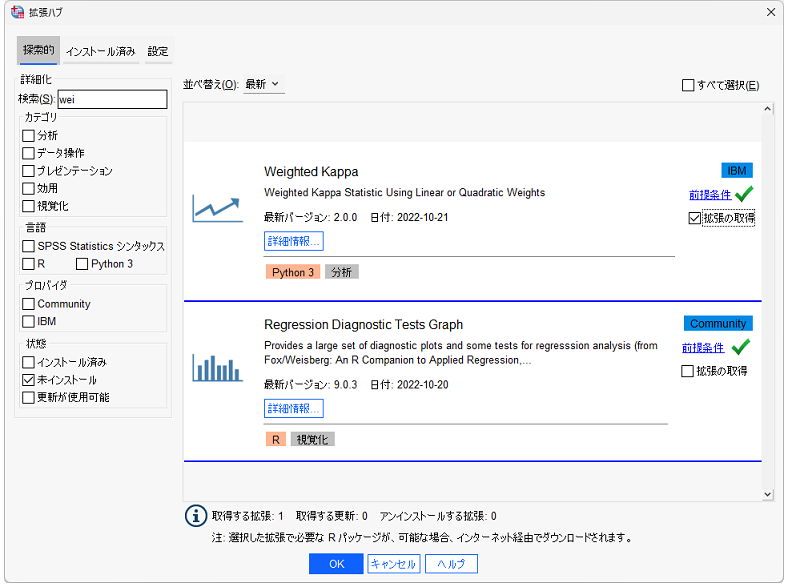788x587 pixels.
Task: Click the Weighted Kappa line chart icon
Action: (217, 208)
